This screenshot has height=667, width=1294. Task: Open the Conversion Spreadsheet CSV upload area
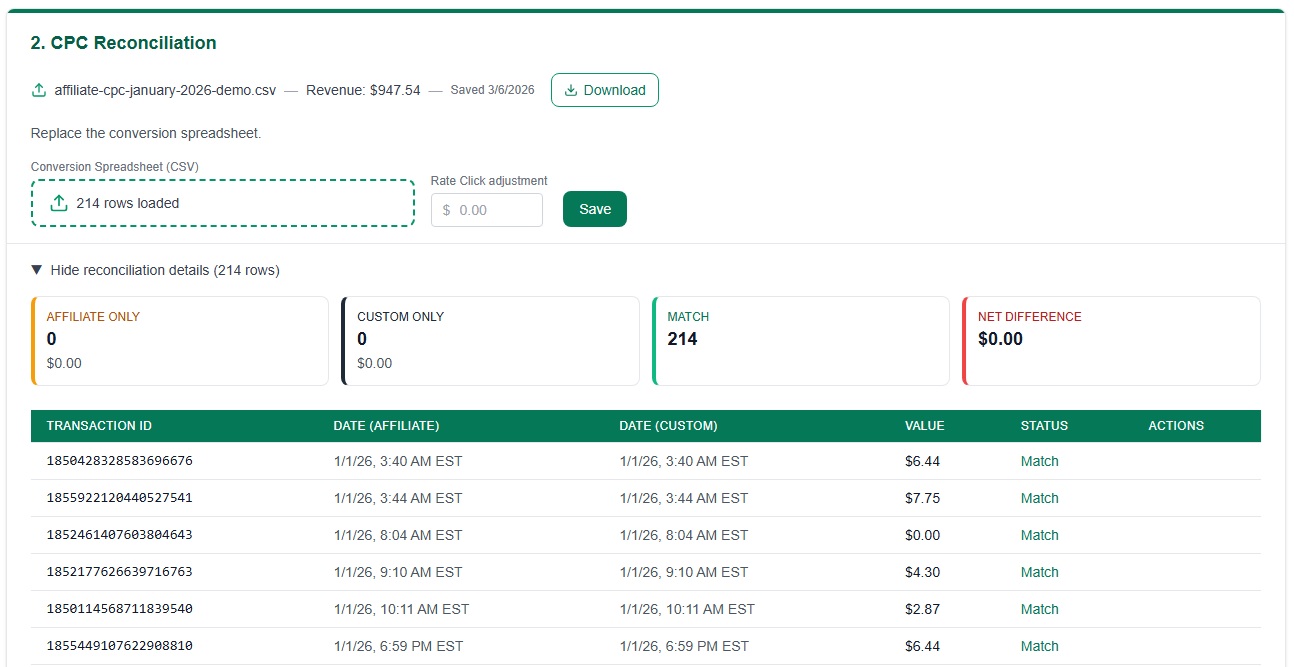[223, 203]
